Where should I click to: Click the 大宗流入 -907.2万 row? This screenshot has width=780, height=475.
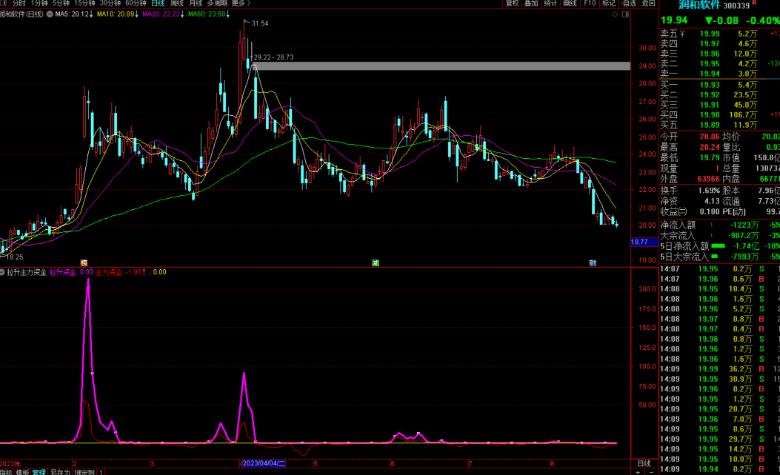click(x=719, y=236)
